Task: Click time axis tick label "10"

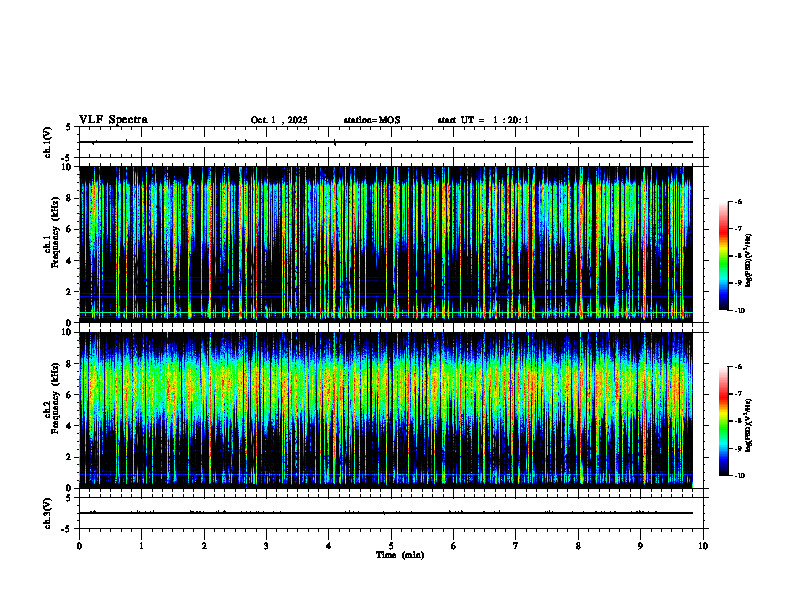Action: (703, 546)
